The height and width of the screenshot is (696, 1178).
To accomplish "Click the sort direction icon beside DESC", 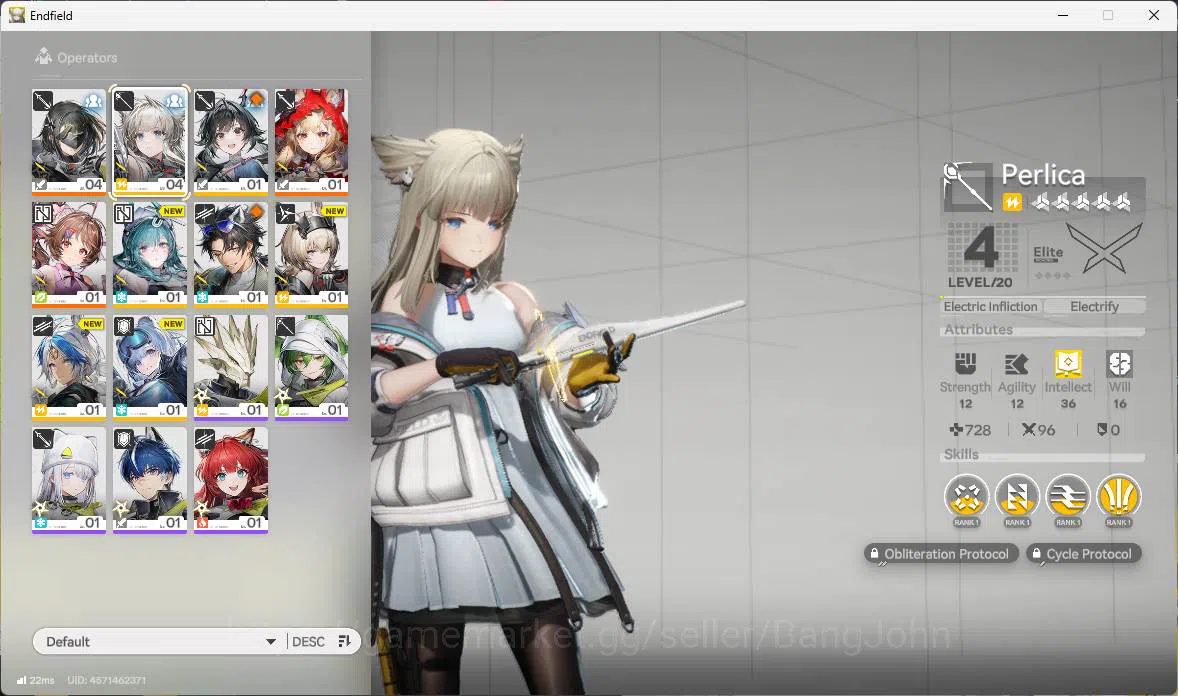I will (x=344, y=641).
